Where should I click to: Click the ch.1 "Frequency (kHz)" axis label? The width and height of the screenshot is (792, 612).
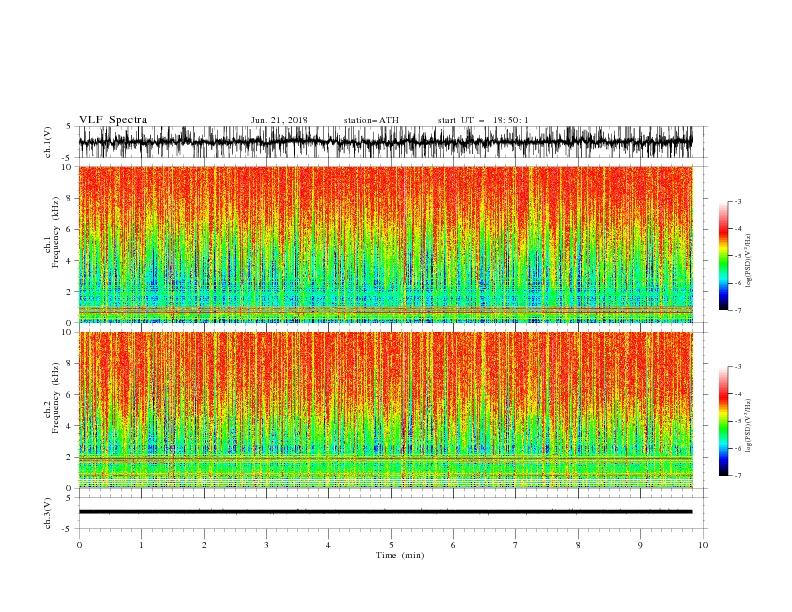tap(55, 232)
